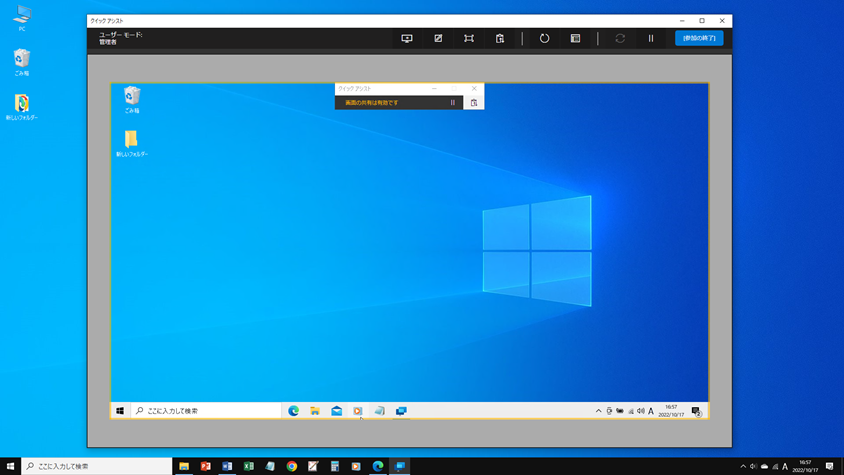This screenshot has width=844, height=475.
Task: Expand hidden tray icons on remote taskbar
Action: coord(598,411)
